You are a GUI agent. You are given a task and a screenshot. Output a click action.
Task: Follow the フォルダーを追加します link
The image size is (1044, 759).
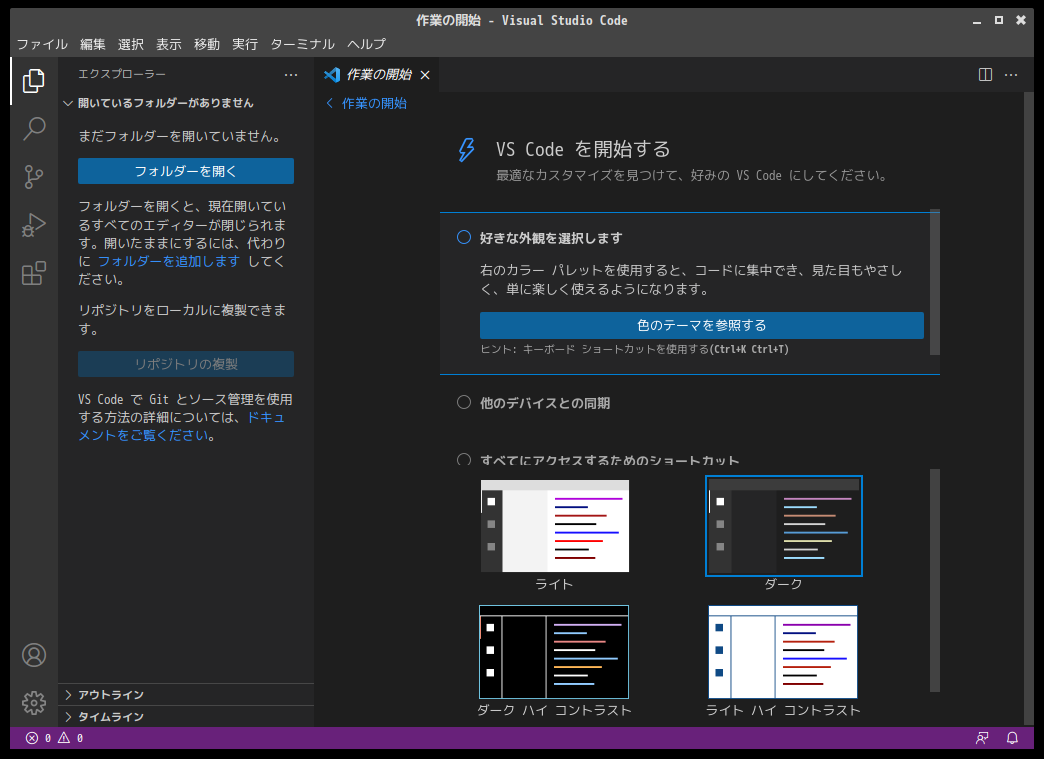point(168,261)
